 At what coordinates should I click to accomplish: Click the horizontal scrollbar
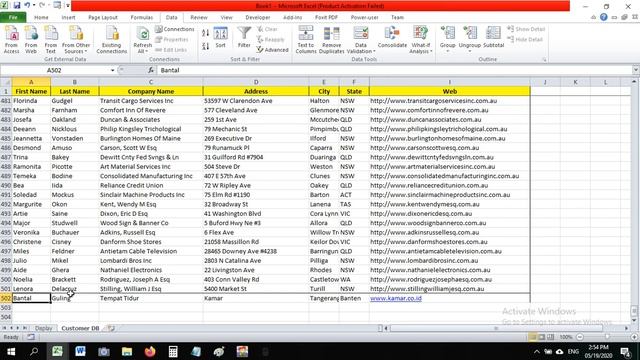pos(496,328)
